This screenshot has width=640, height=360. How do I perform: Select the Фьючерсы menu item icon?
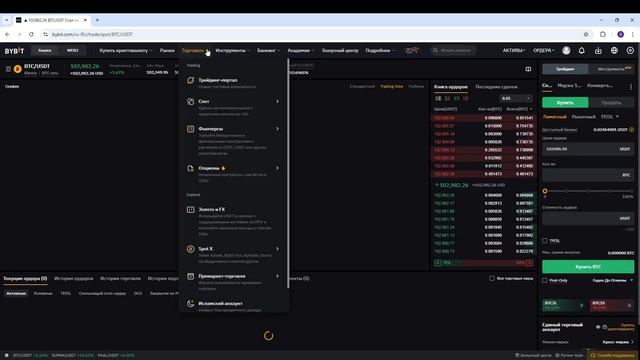pyautogui.click(x=191, y=129)
